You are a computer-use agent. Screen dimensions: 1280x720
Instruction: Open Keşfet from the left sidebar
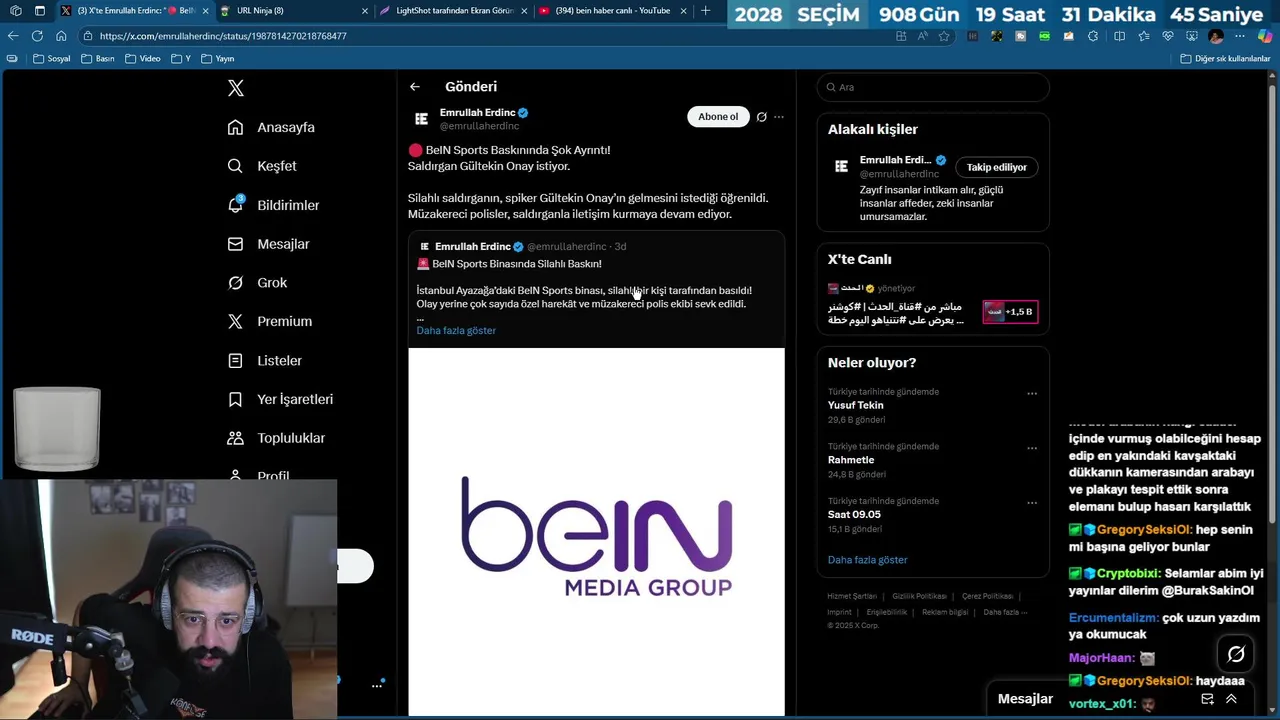point(263,166)
